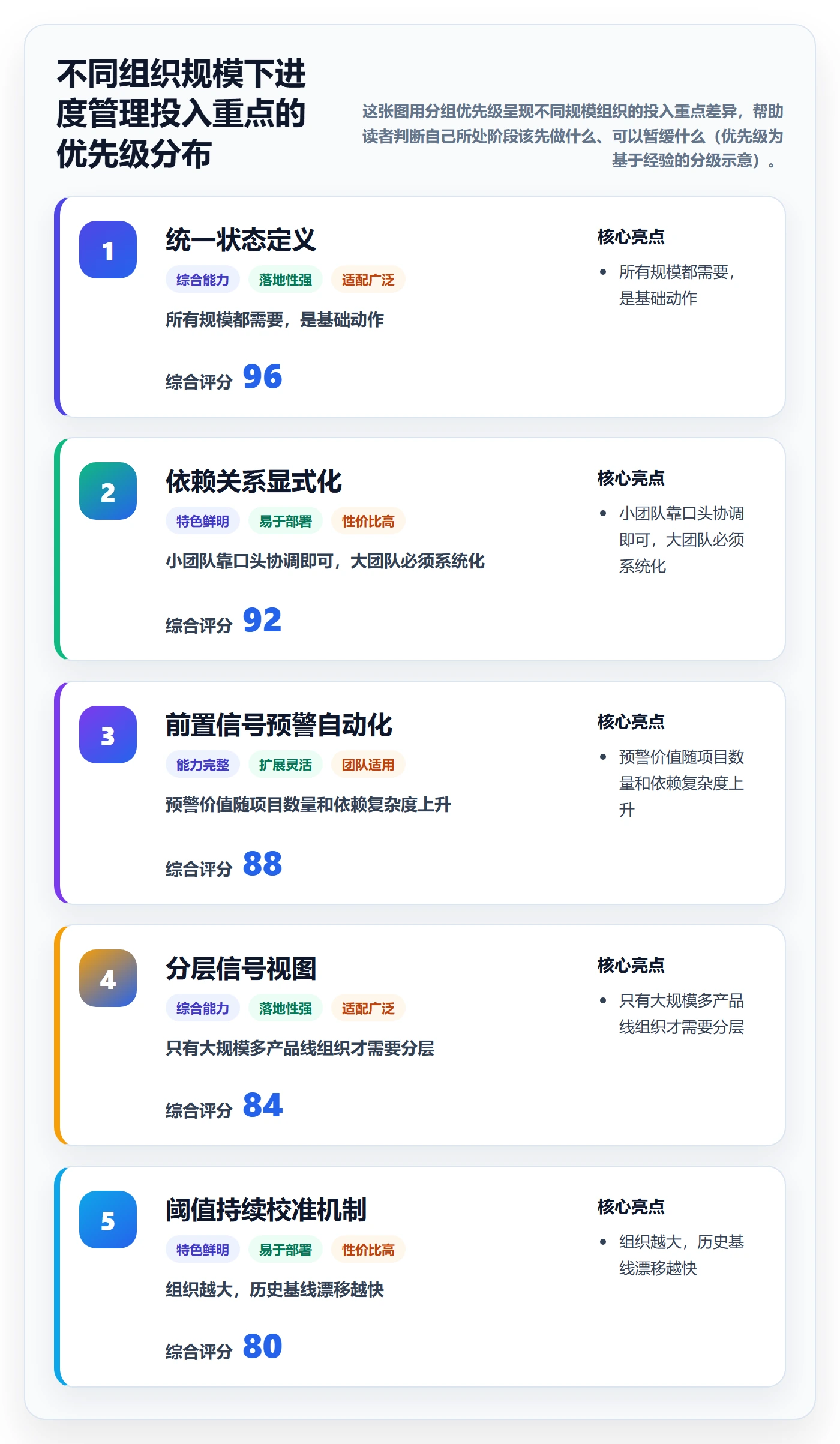Image resolution: width=840 pixels, height=1444 pixels.
Task: Click 核心亮点 heading in the 前置信号预警自动化 card
Action: click(631, 722)
